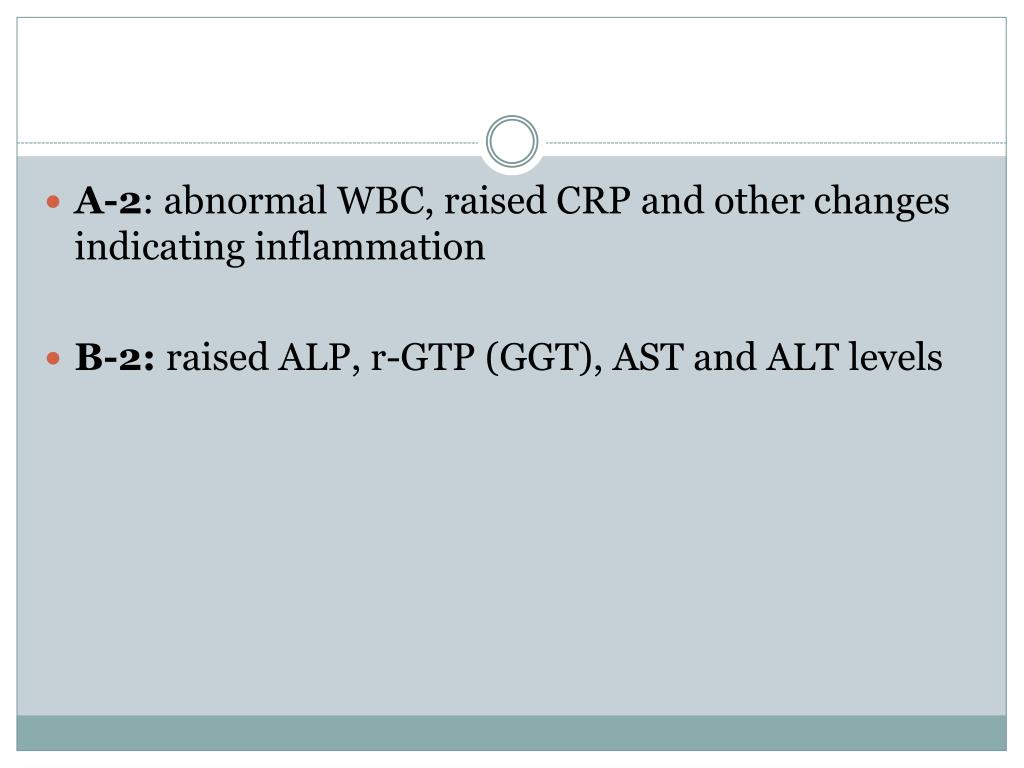Click the circle ornament on the divider line
The image size is (1024, 768).
tap(512, 141)
